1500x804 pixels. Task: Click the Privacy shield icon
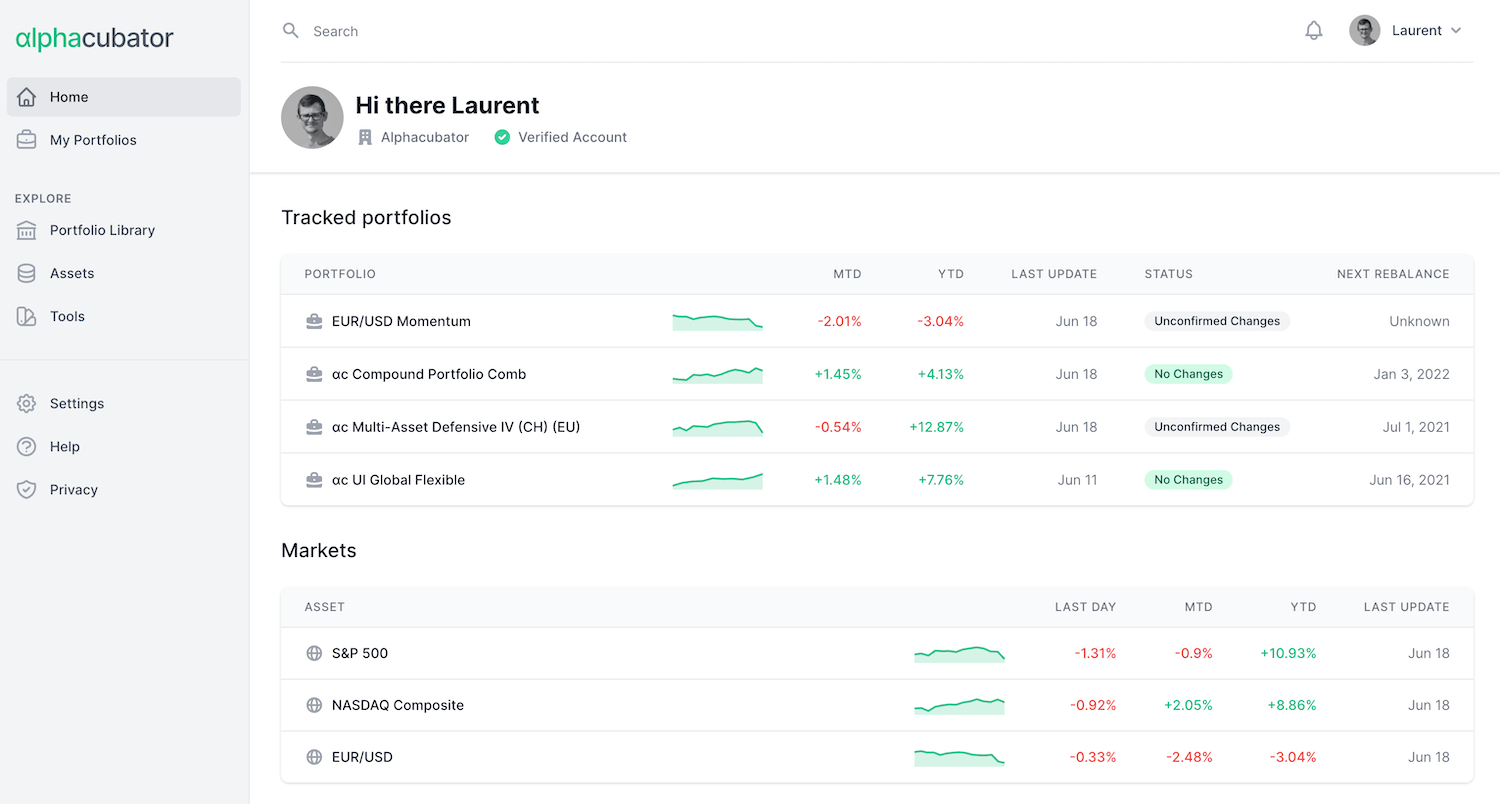pyautogui.click(x=26, y=490)
